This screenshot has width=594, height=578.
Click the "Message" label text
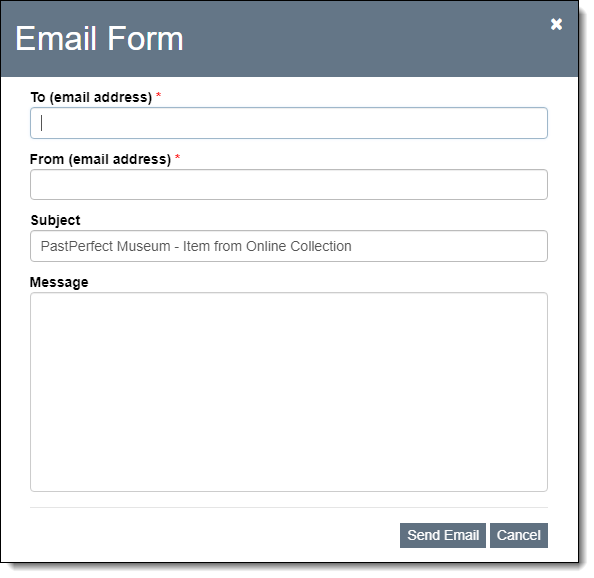click(x=59, y=282)
